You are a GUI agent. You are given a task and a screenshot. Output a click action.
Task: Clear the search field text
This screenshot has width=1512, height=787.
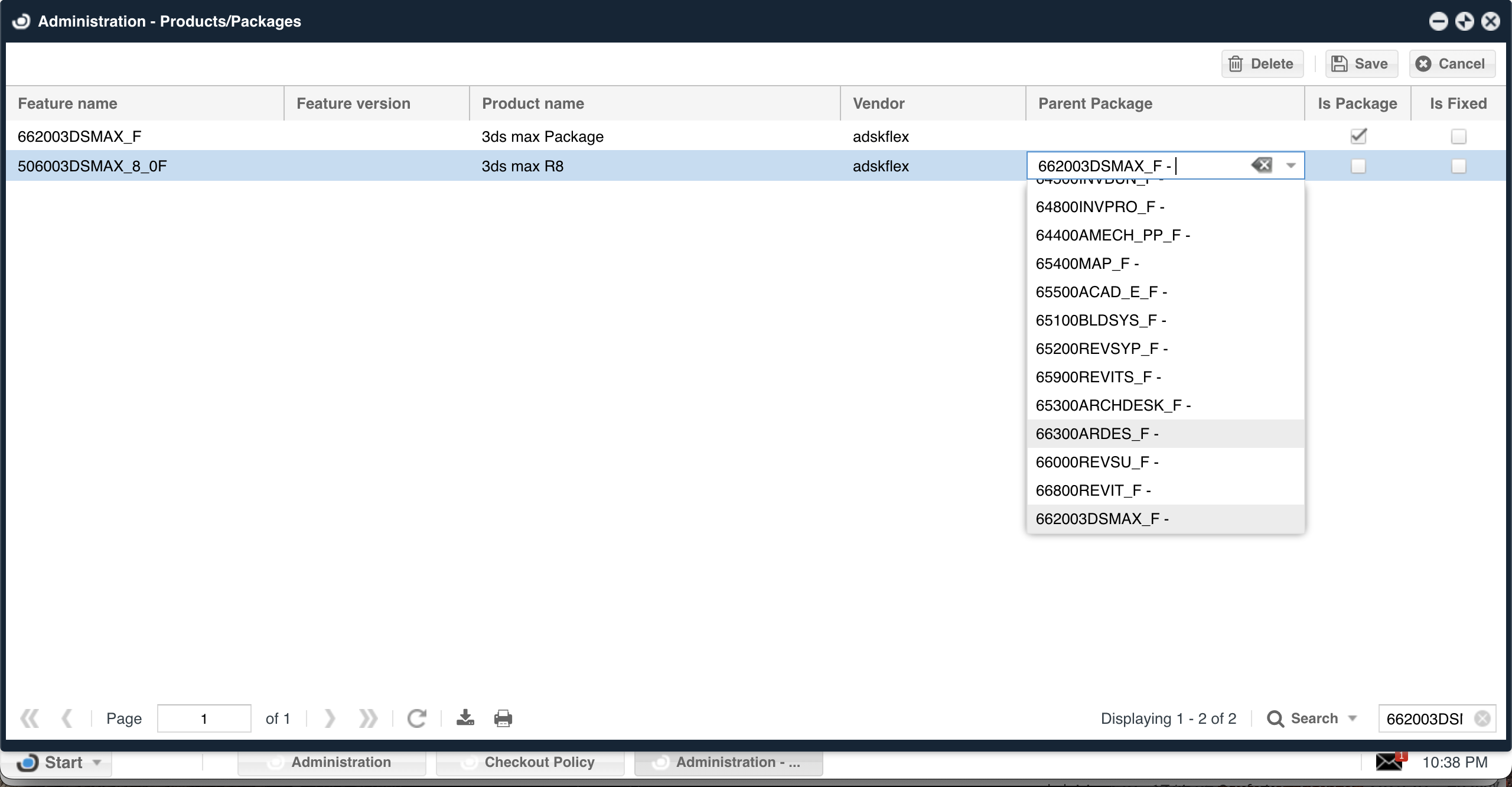click(x=1482, y=718)
